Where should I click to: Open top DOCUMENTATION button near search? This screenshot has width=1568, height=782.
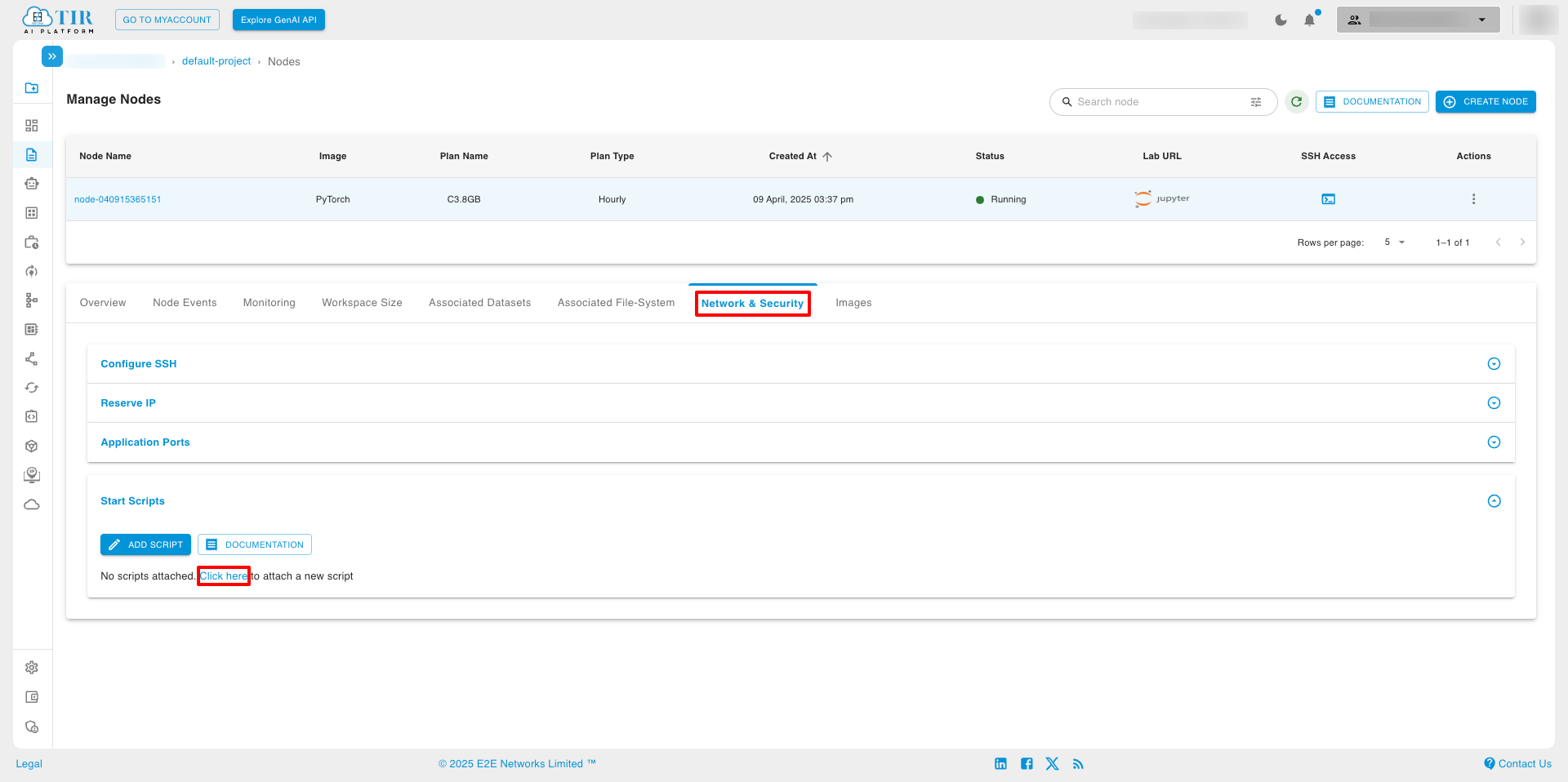1372,102
